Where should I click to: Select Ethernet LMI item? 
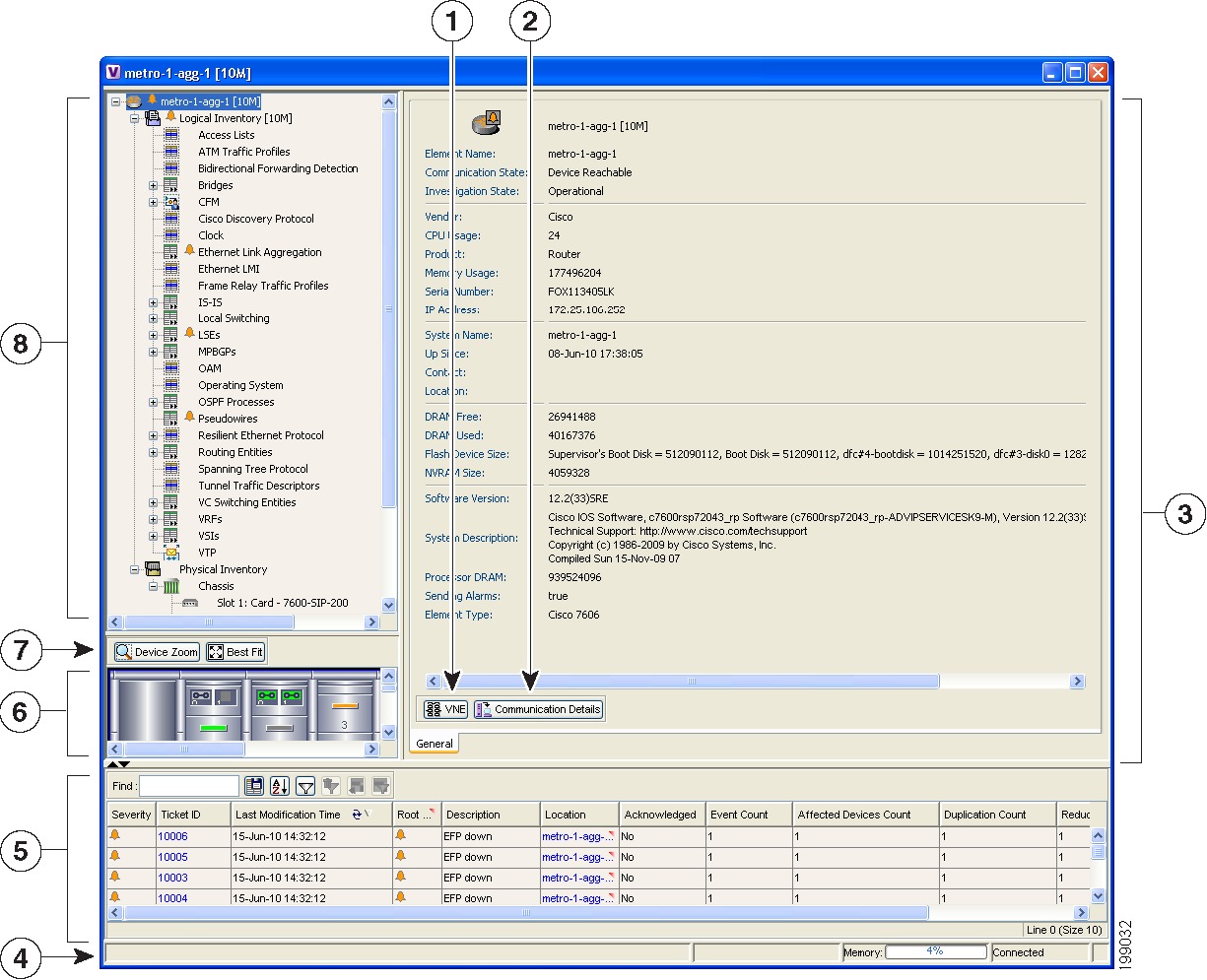click(x=228, y=269)
